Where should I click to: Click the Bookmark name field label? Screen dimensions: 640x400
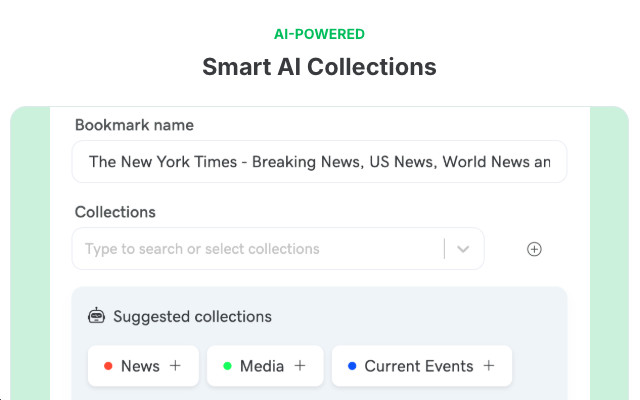134,125
